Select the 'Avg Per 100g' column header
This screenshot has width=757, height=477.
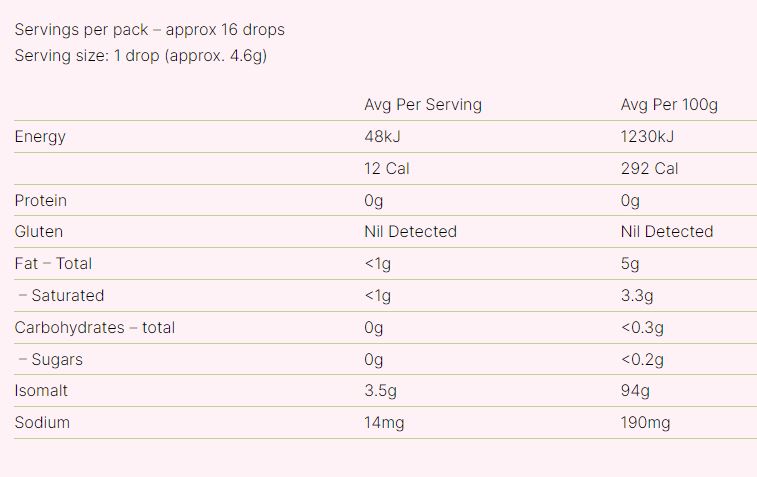(x=669, y=105)
